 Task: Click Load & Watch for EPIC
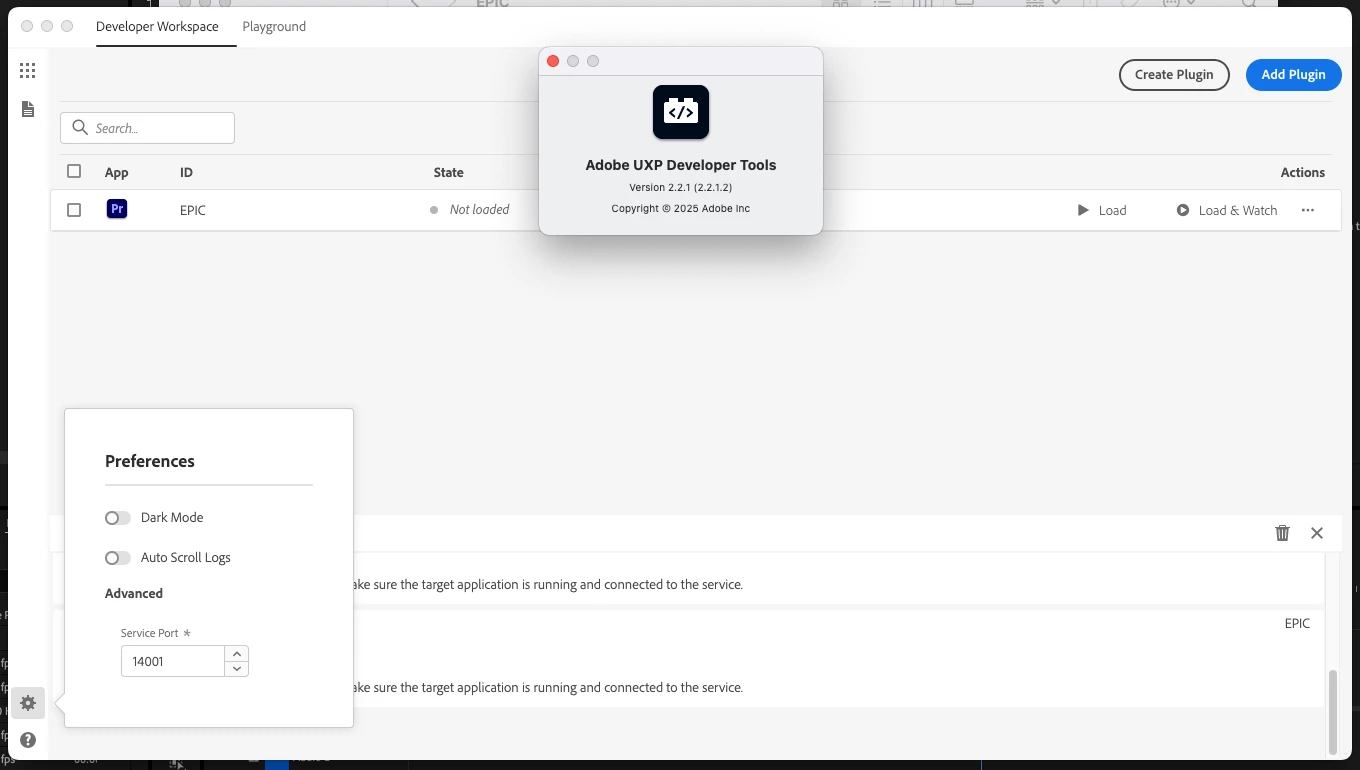point(1227,210)
